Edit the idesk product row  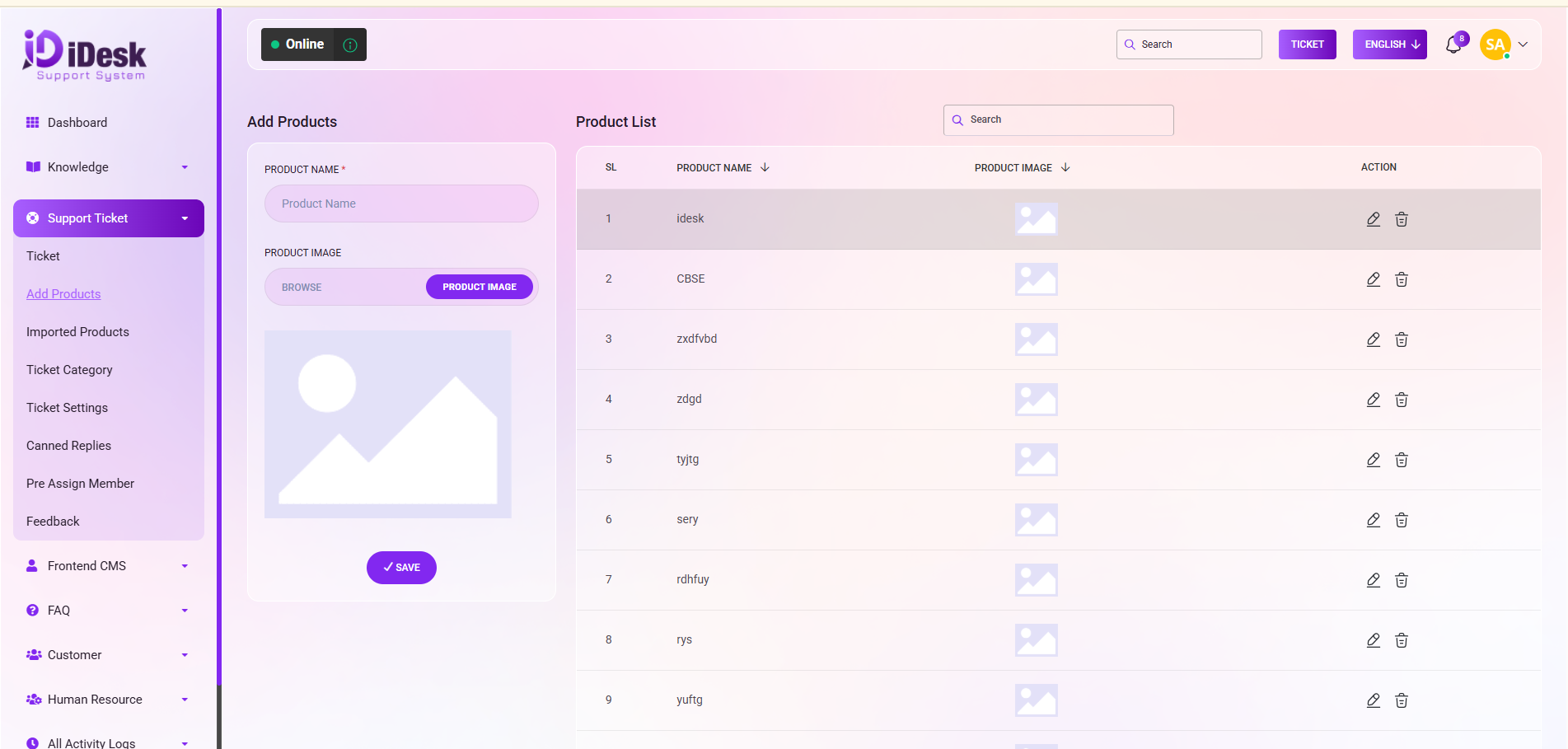(1373, 219)
